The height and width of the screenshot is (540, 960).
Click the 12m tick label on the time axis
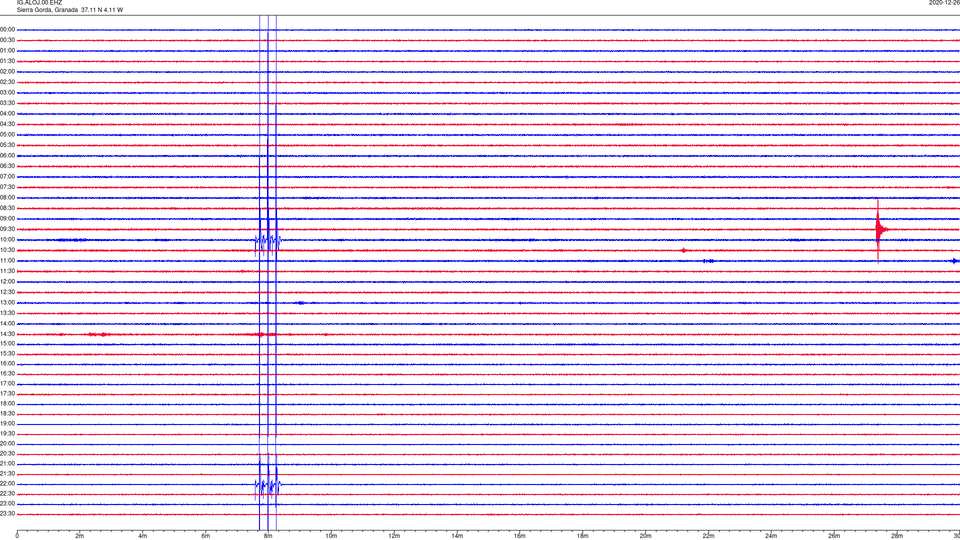[x=394, y=536]
